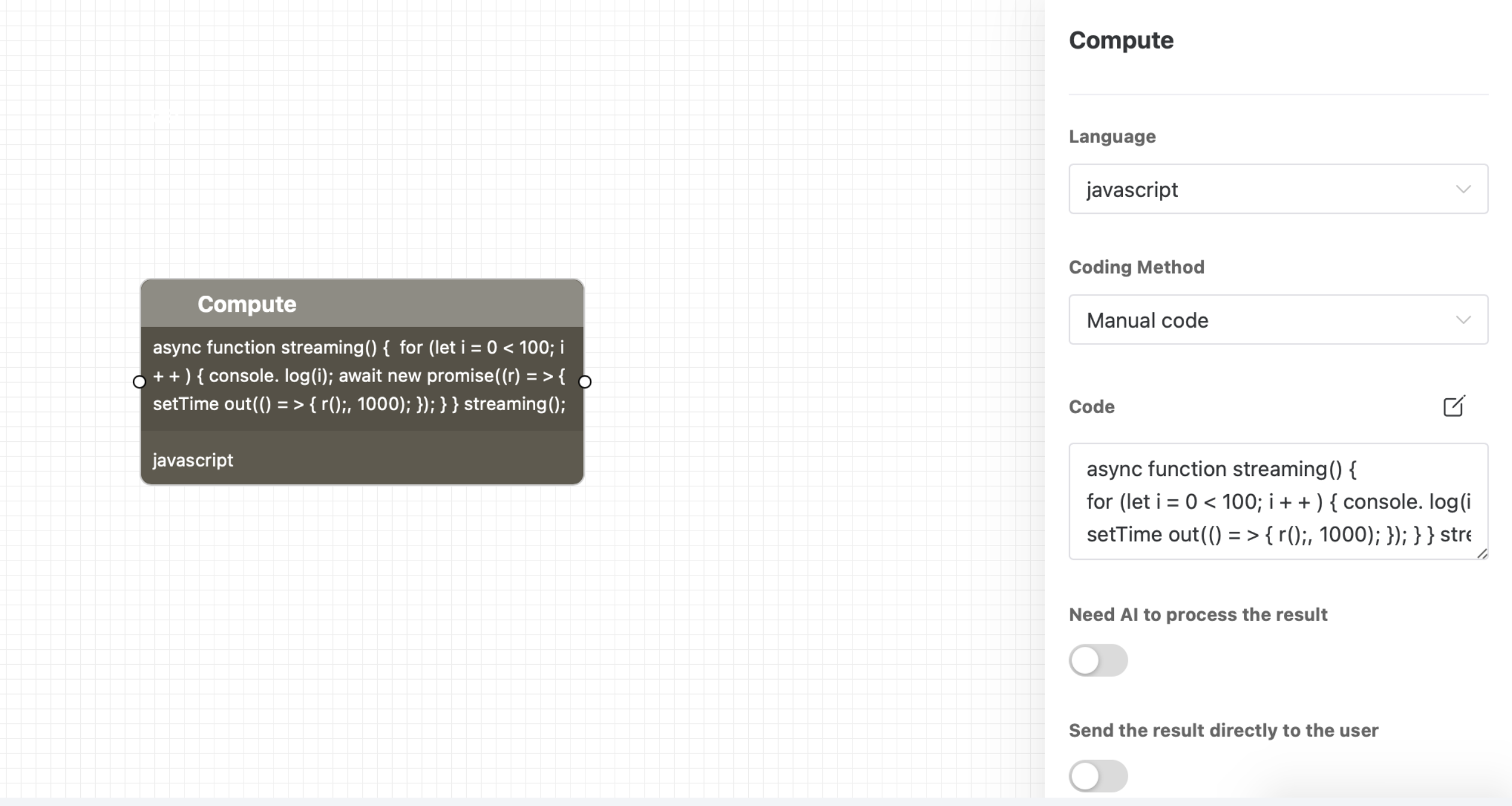Click the javascript label on the Compute node
Screen dimensions: 1512x806
point(193,460)
